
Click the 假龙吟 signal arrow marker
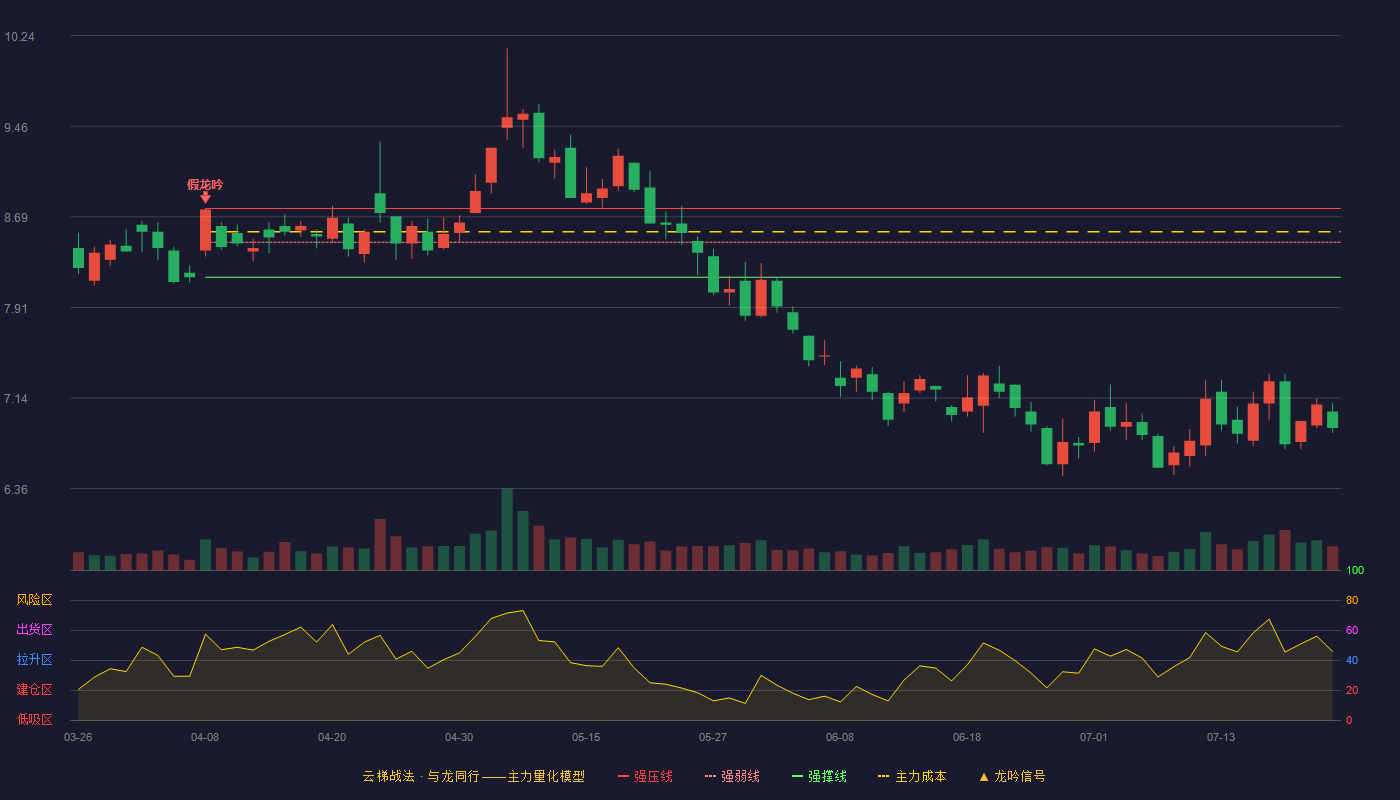tap(205, 198)
